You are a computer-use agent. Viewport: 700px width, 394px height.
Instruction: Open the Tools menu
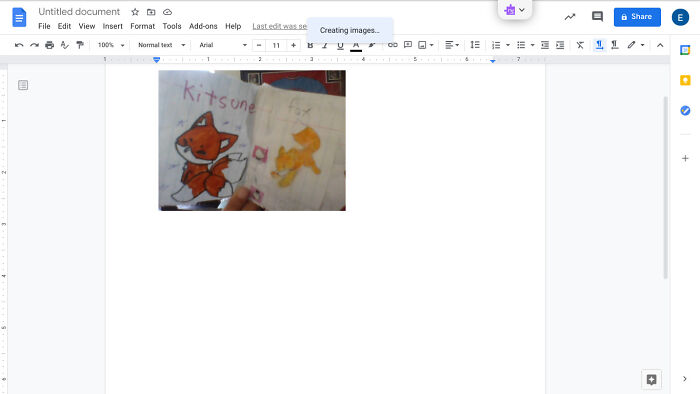[172, 26]
